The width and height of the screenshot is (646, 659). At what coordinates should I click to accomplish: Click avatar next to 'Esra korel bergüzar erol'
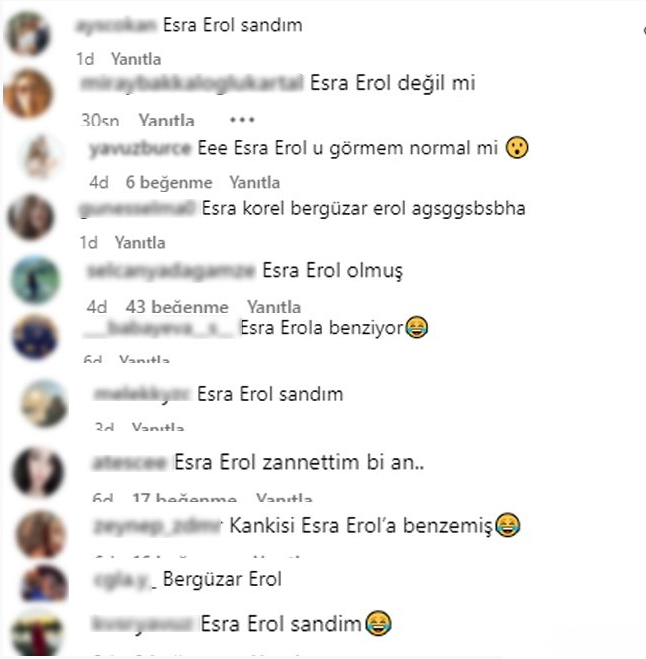coord(31,217)
